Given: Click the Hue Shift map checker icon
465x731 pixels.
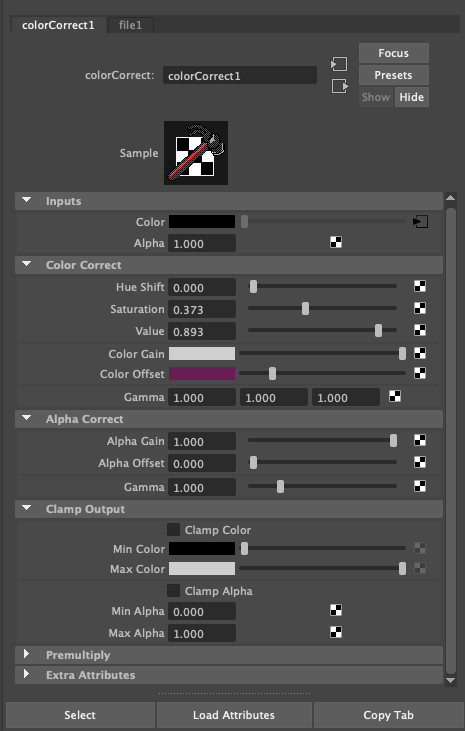Looking at the screenshot, I should click(420, 286).
